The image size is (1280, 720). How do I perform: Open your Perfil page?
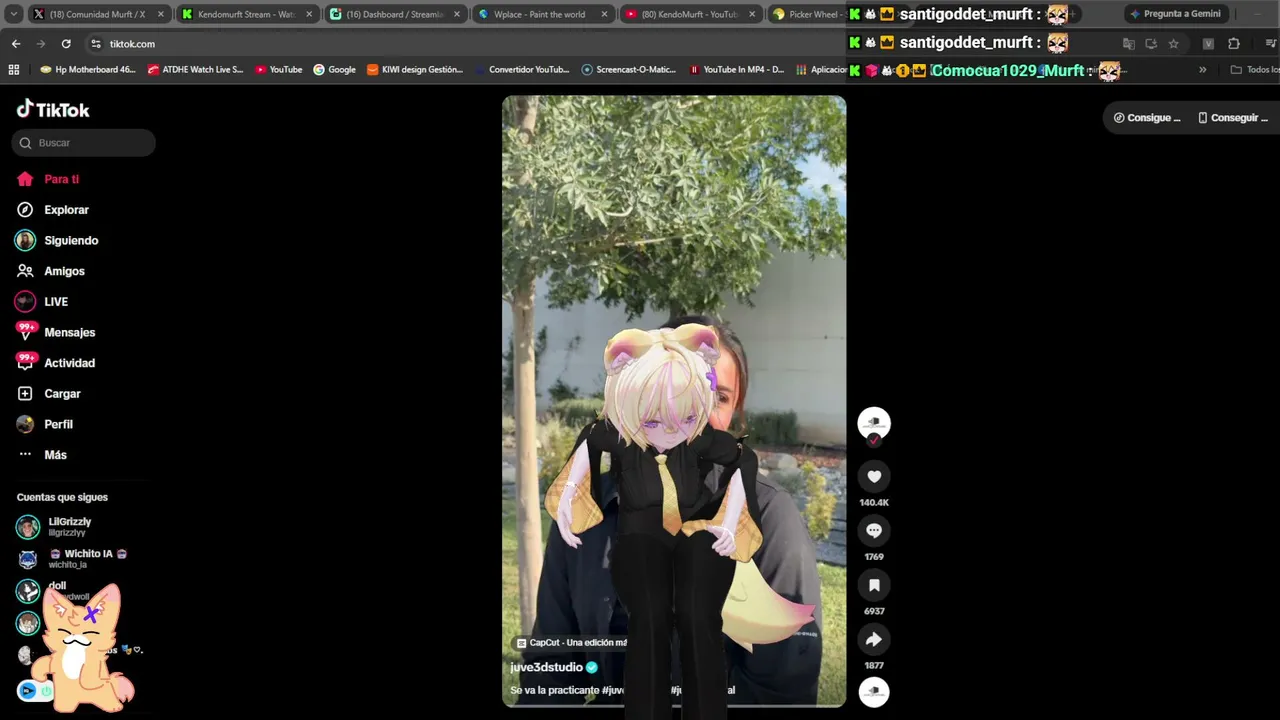click(x=45, y=424)
